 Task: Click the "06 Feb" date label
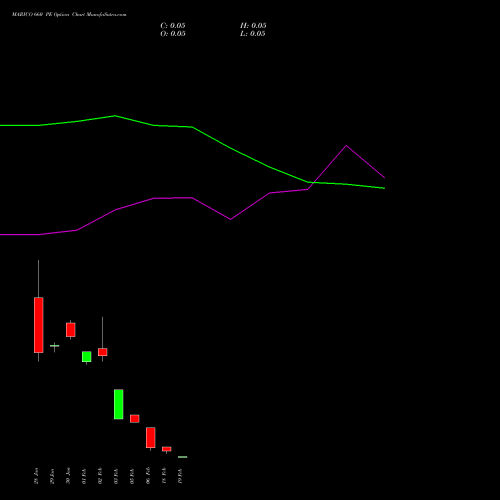(148, 476)
